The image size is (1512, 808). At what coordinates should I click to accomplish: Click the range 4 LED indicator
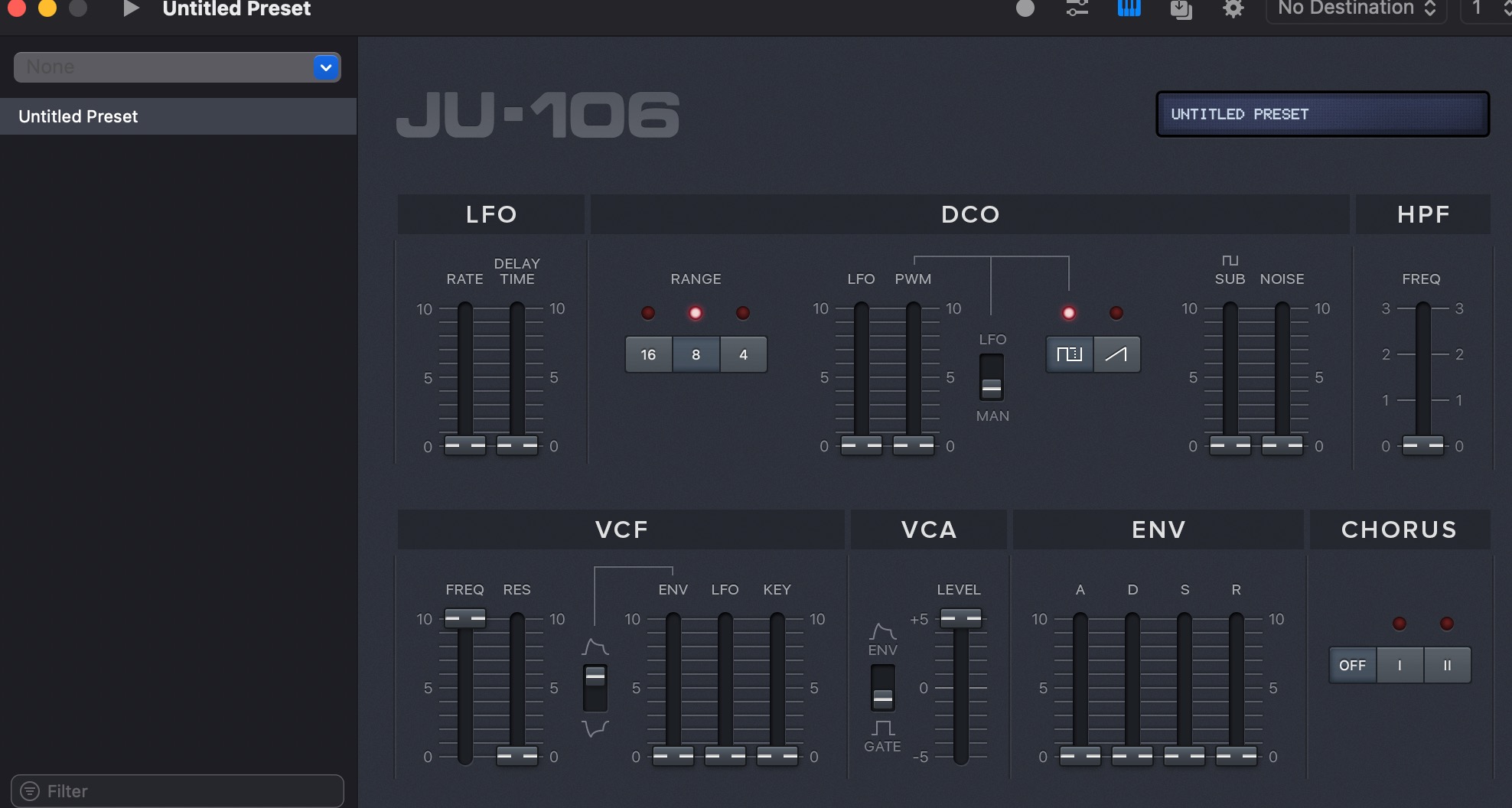[743, 313]
